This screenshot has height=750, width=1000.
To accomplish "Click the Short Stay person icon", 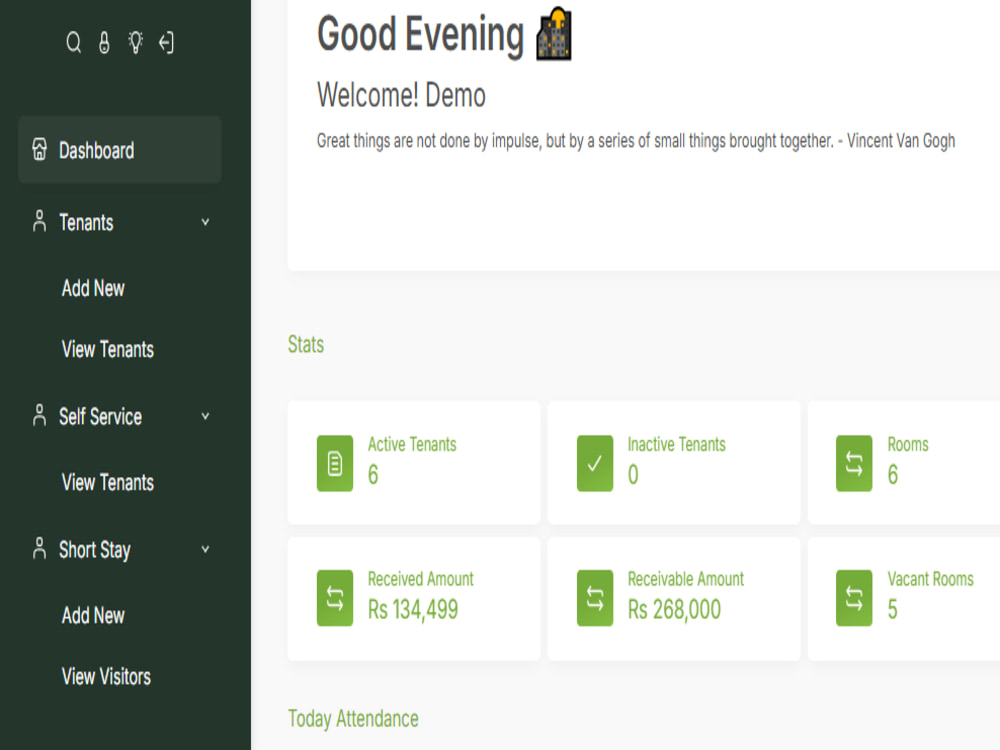I will coord(40,548).
